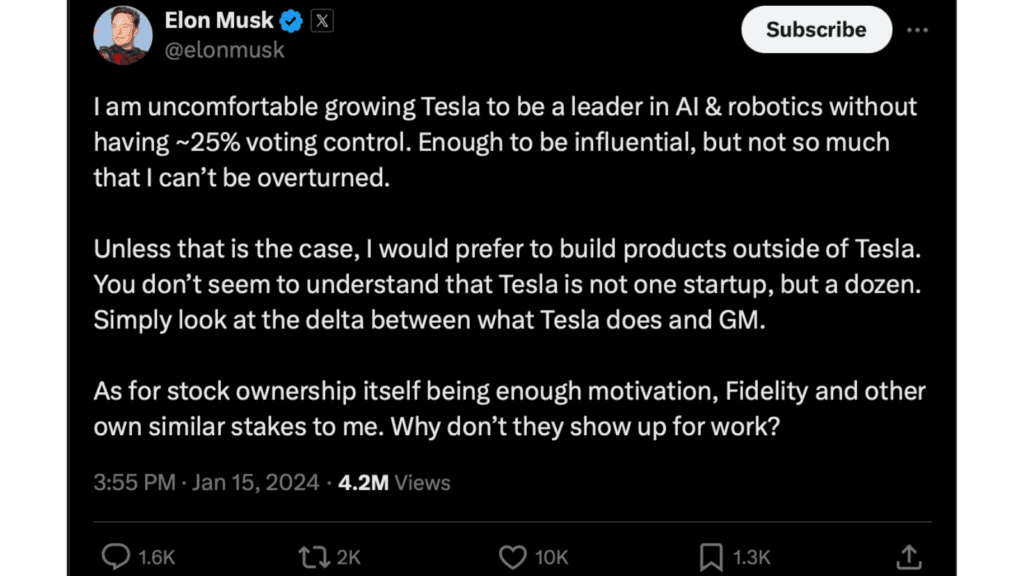Open the three-dot more options menu

coord(917,30)
